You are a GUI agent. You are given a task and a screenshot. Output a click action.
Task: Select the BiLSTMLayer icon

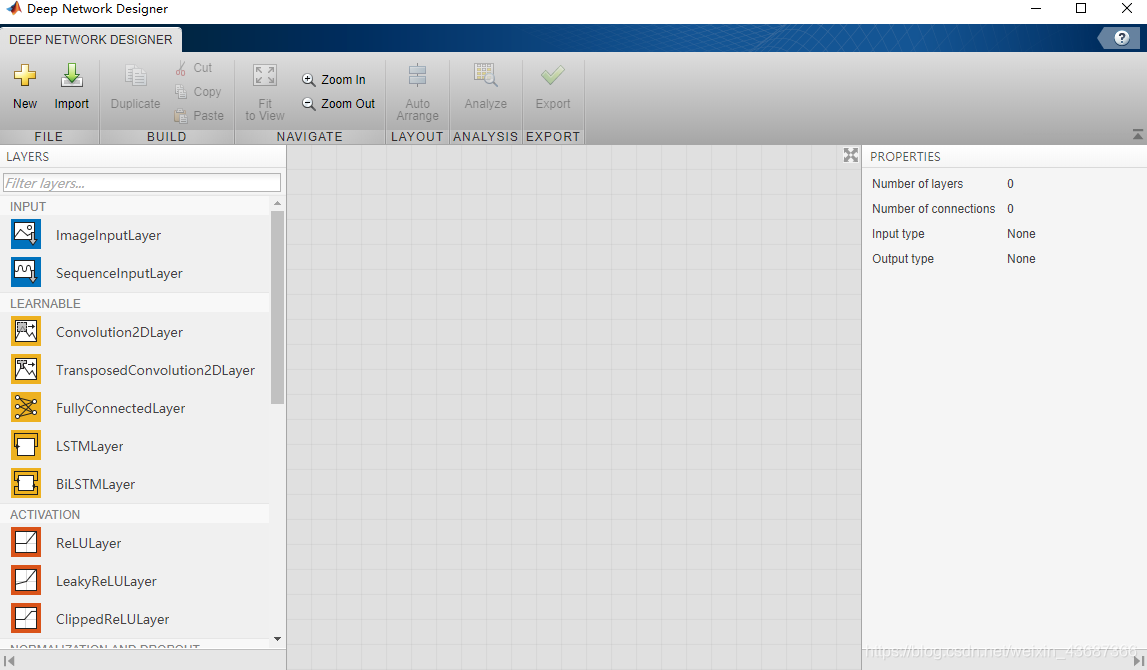(26, 483)
